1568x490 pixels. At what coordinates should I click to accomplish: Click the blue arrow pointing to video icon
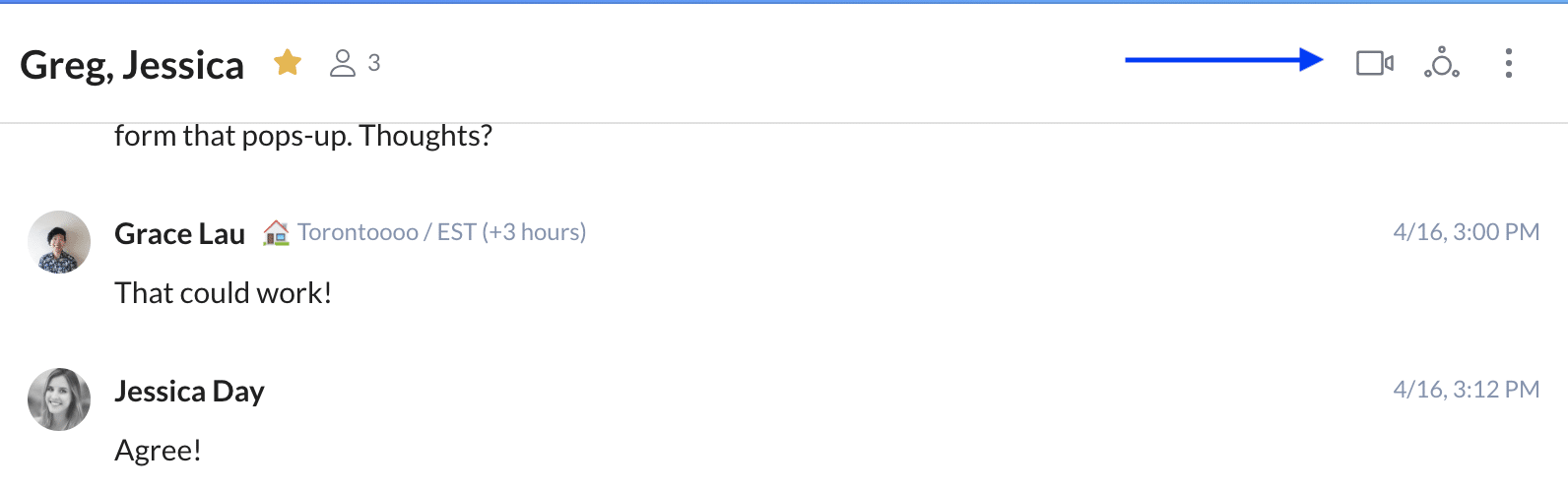[1223, 60]
